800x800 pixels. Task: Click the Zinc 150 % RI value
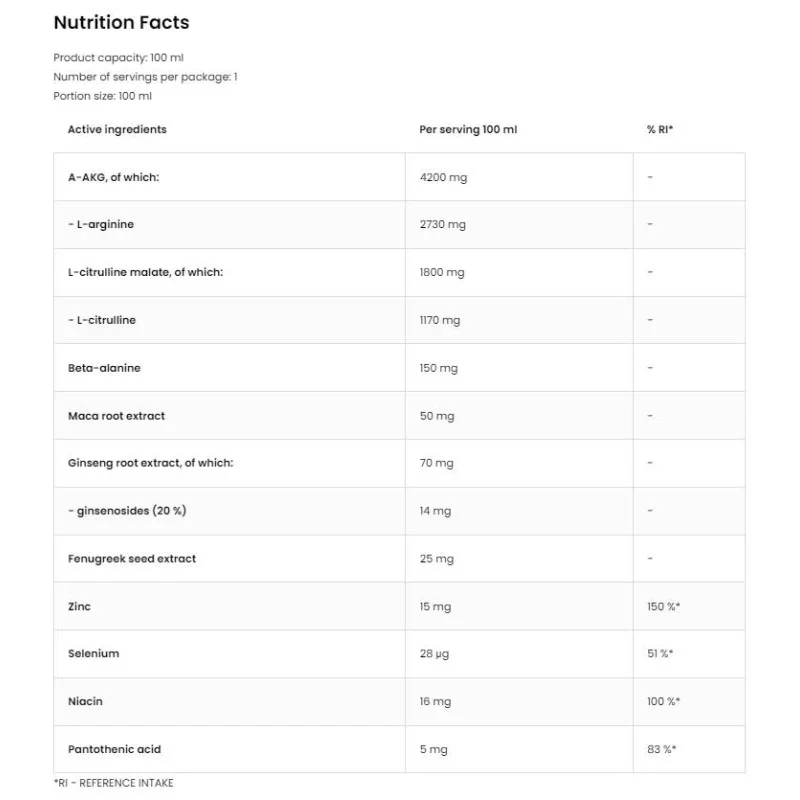coord(663,607)
